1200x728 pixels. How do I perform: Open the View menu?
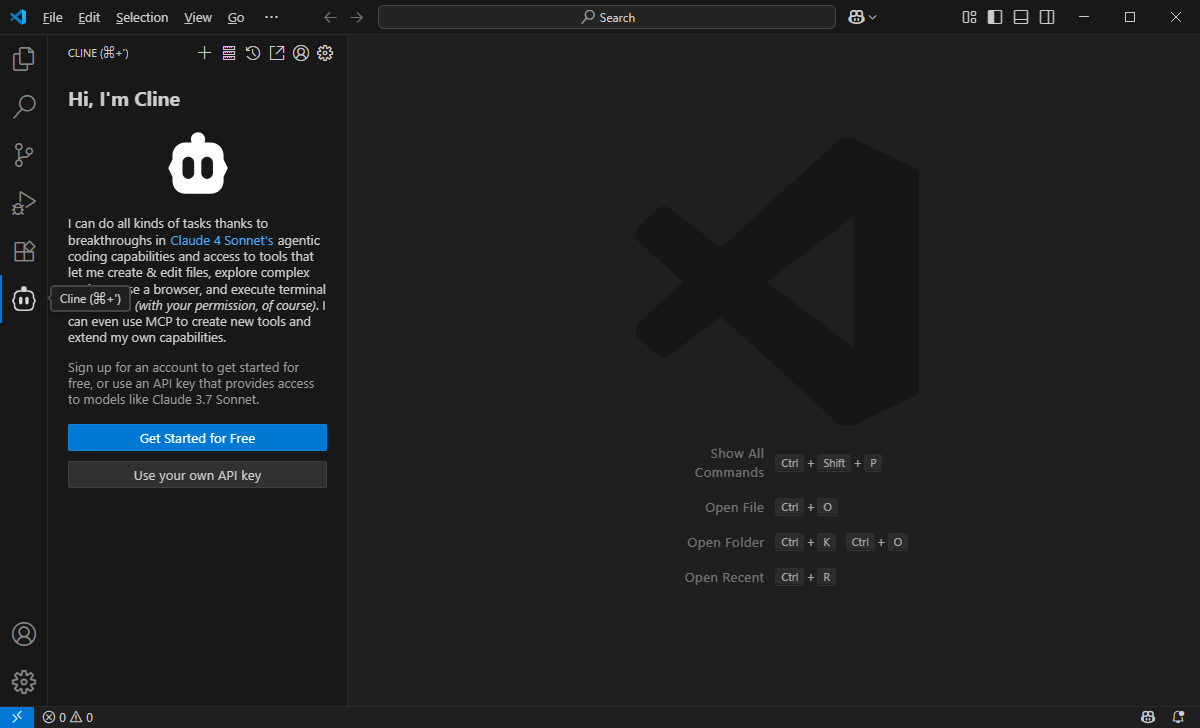point(198,17)
